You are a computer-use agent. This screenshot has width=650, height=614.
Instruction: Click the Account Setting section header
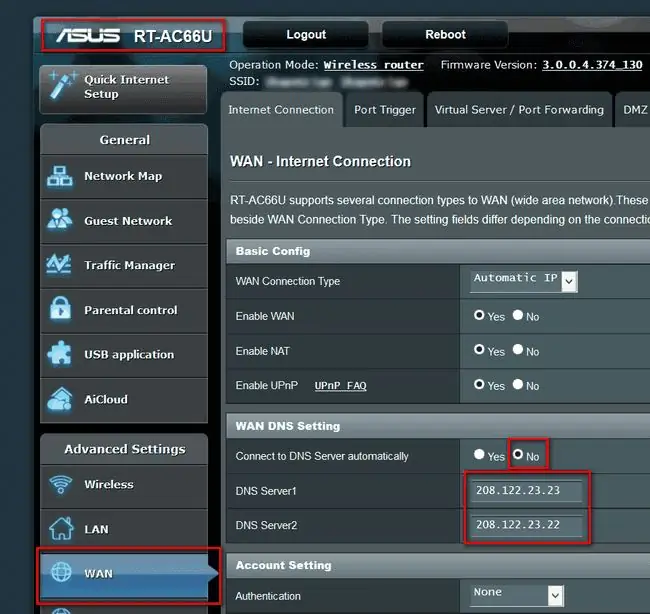tap(438, 565)
